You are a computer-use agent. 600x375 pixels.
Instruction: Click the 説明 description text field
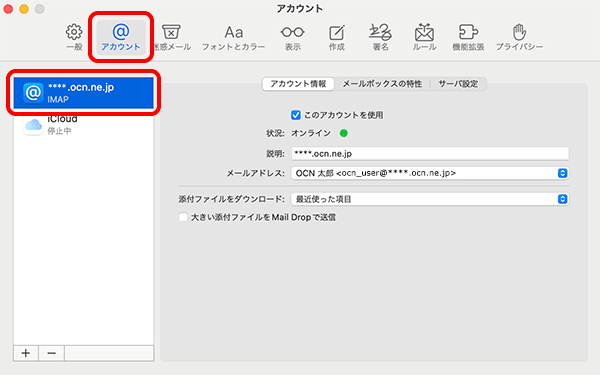click(x=430, y=153)
